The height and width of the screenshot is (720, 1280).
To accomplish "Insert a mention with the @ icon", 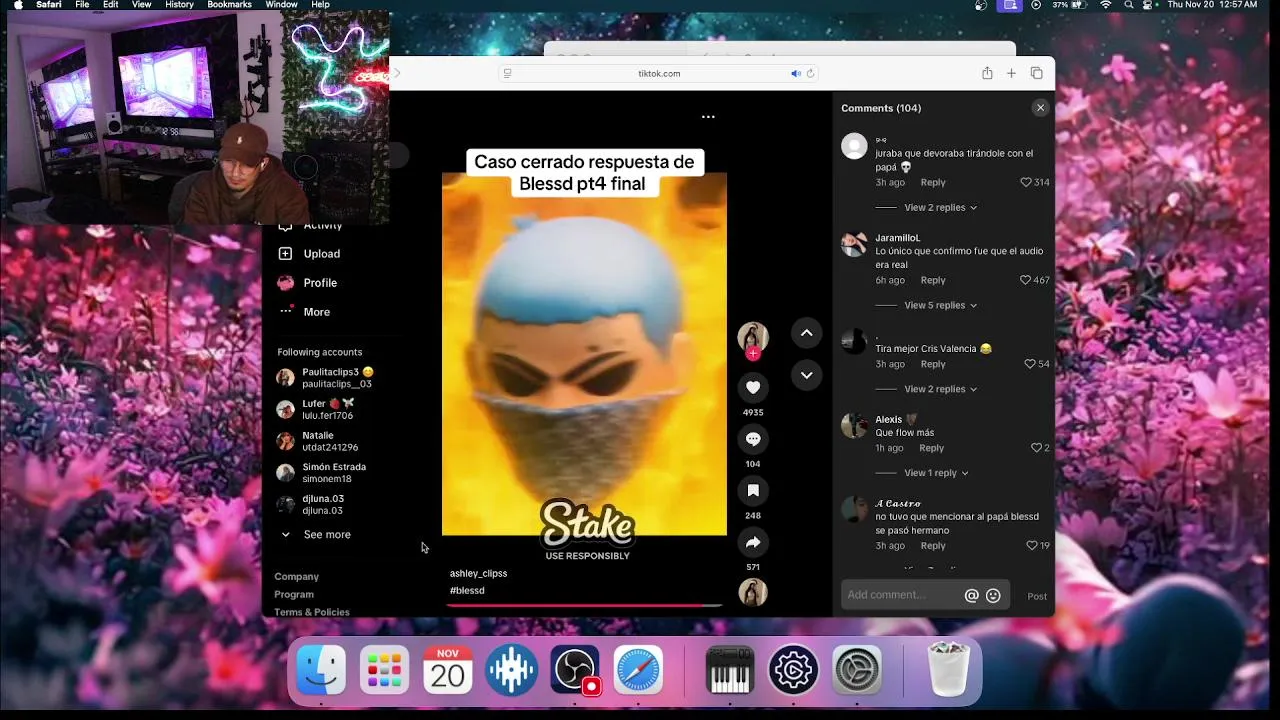I will click(x=971, y=596).
